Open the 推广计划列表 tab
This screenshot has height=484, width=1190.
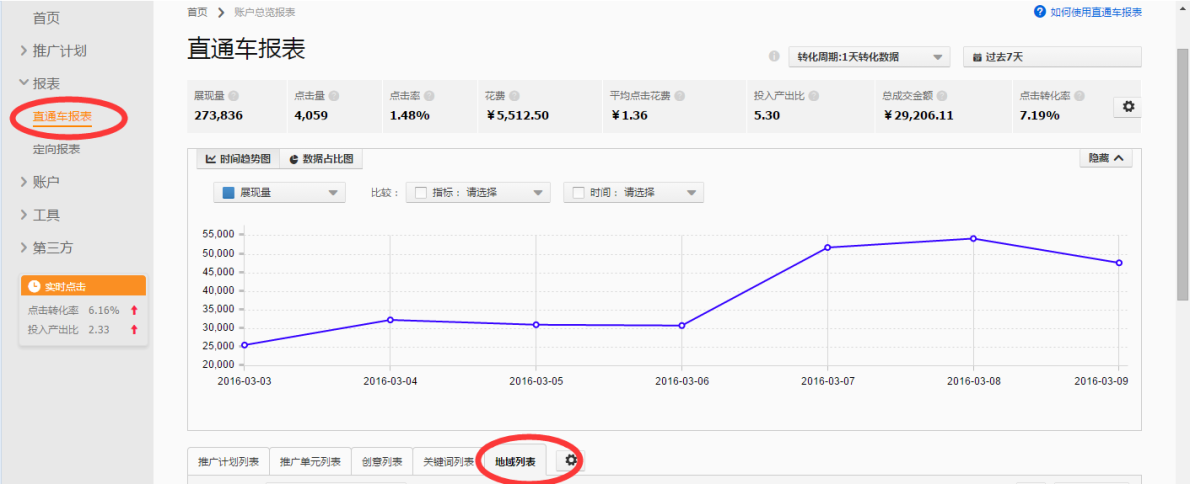[228, 461]
